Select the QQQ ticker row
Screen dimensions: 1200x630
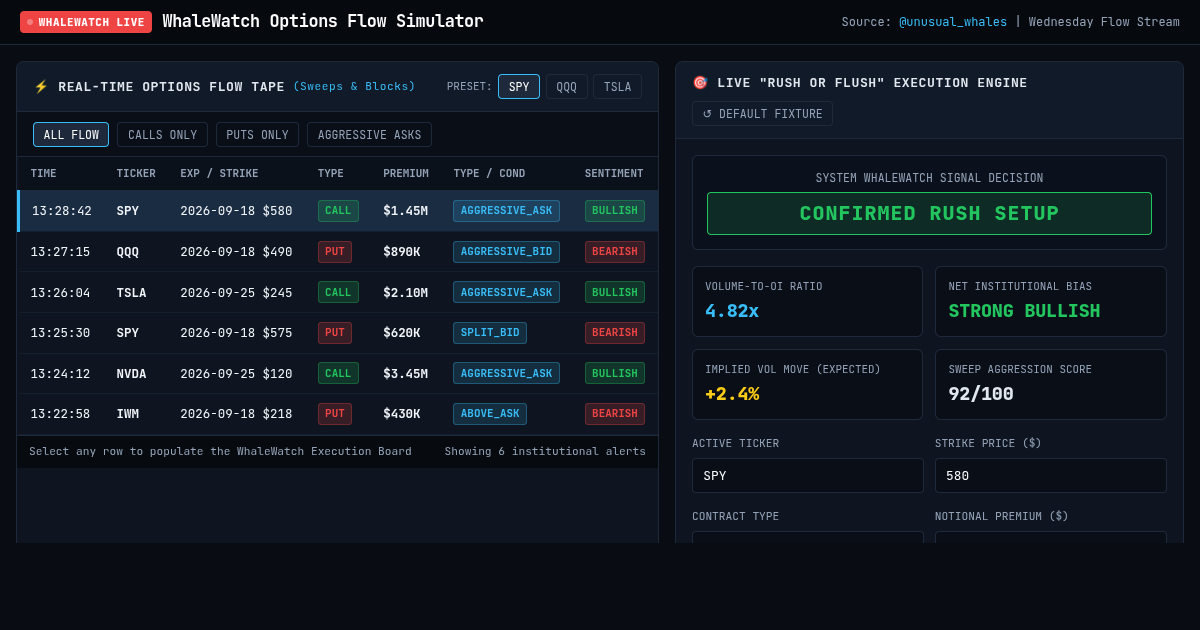point(338,252)
